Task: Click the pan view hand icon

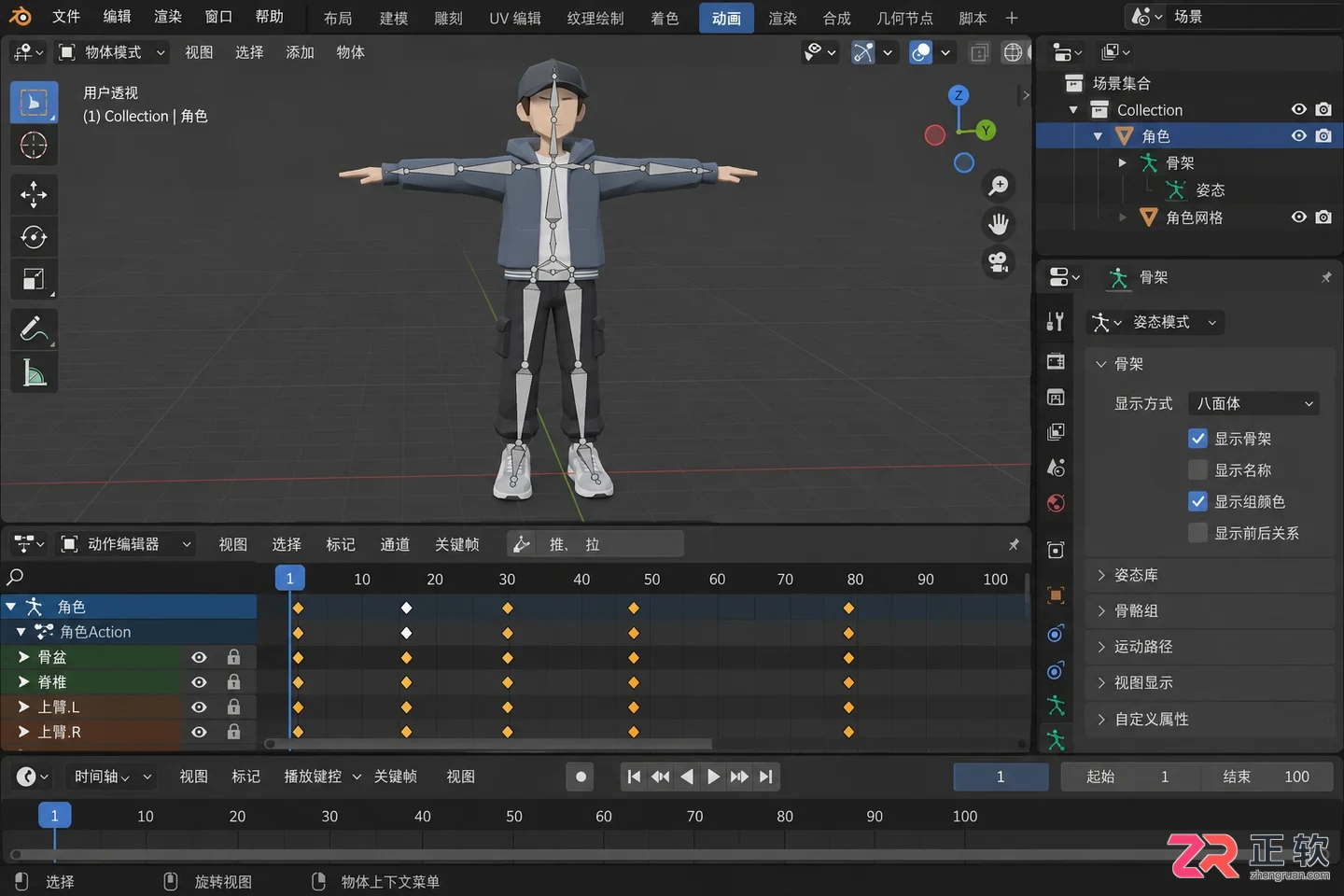Action: coord(999,224)
